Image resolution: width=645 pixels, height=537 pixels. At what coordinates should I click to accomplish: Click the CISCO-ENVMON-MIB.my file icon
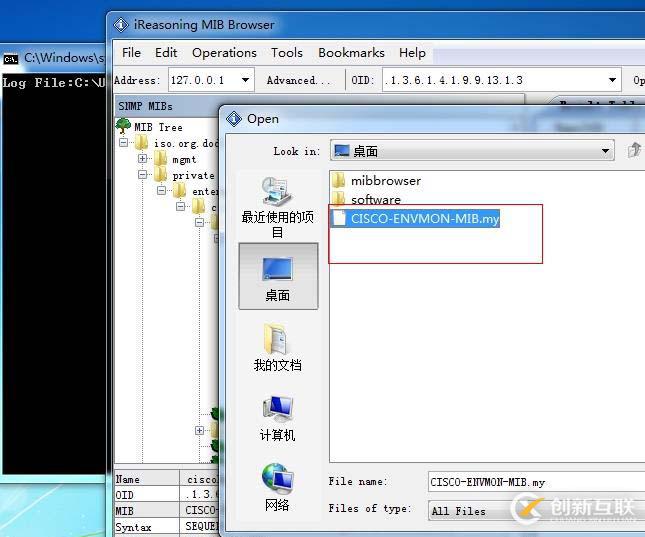point(339,218)
